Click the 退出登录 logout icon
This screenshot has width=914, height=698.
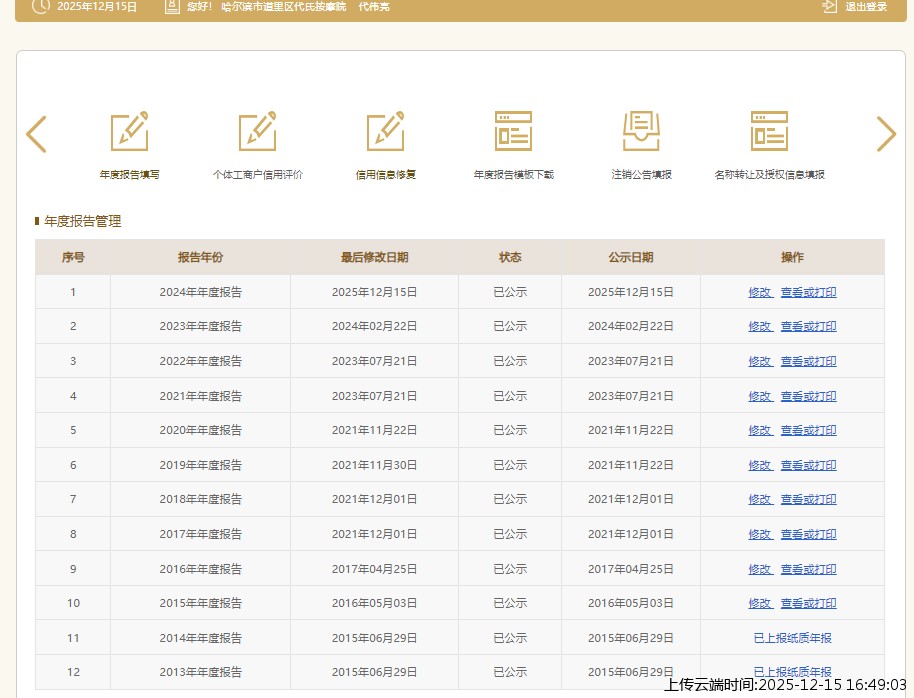829,6
